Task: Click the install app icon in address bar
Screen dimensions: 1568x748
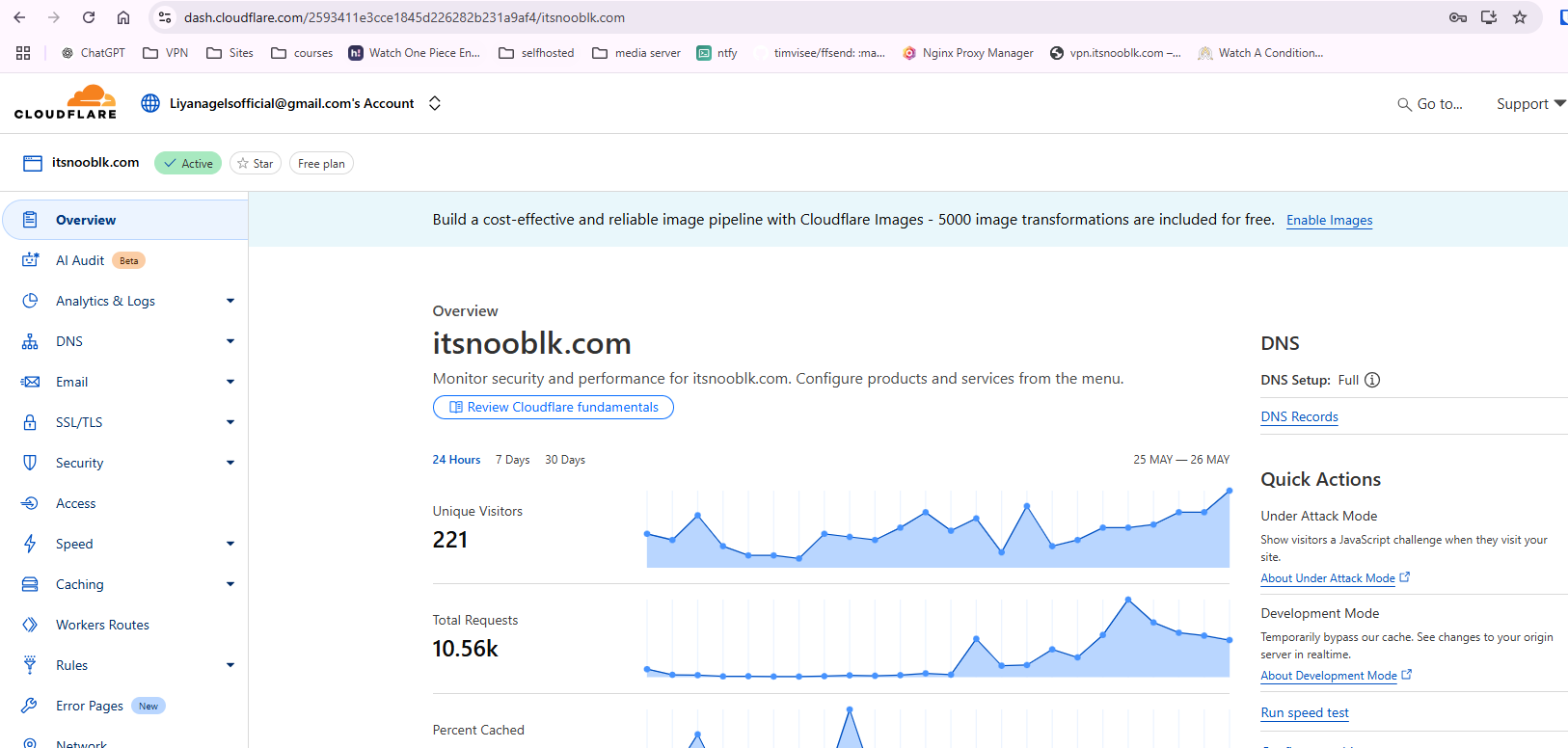Action: click(x=1489, y=17)
